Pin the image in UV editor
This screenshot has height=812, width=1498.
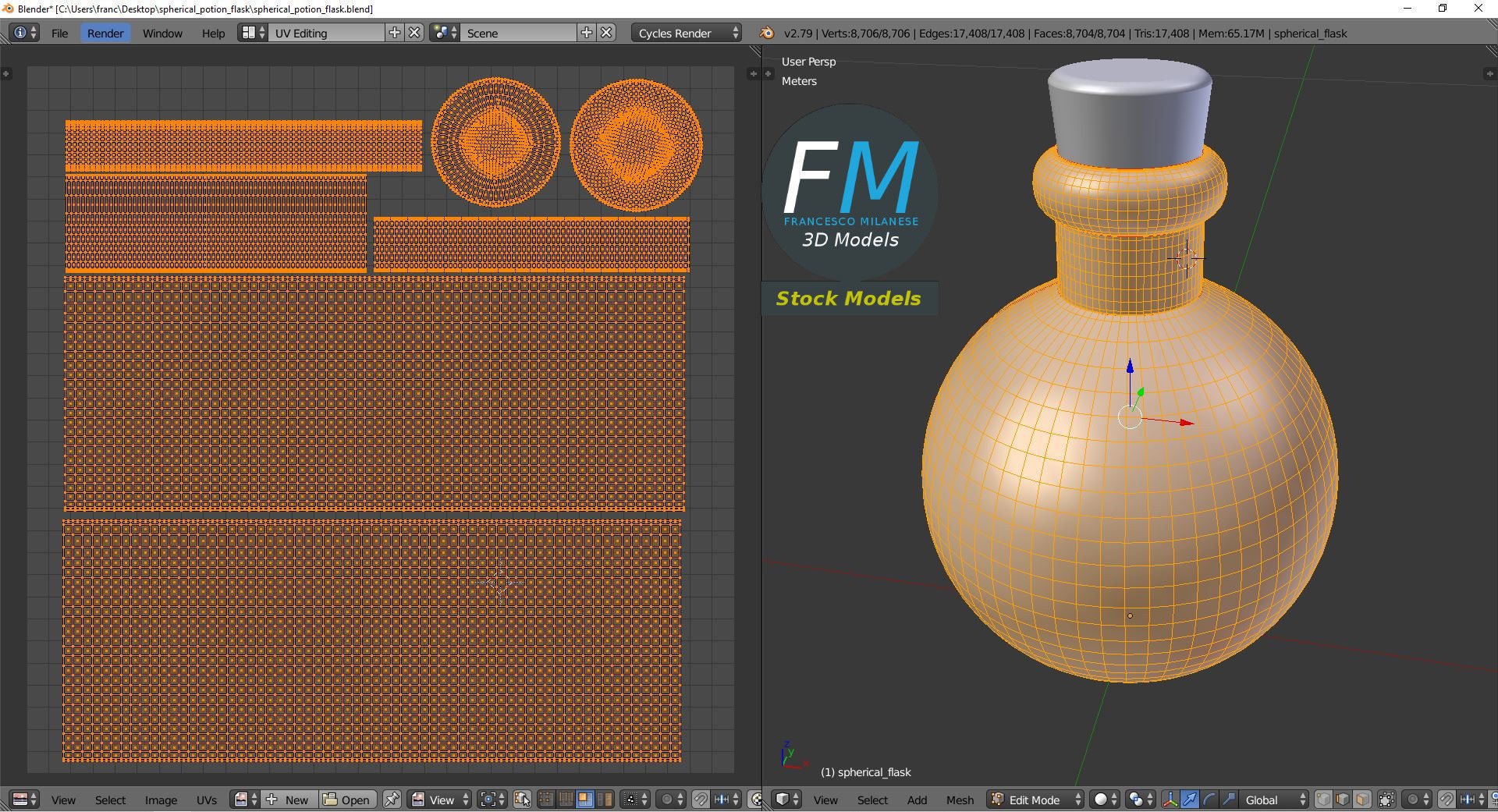(392, 800)
